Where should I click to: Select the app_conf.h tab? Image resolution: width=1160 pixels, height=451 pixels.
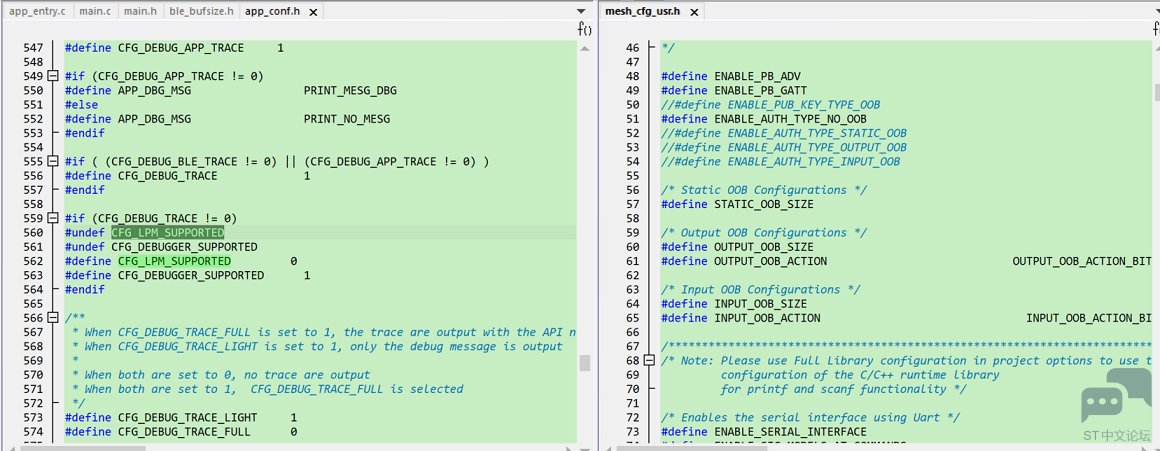pyautogui.click(x=272, y=11)
